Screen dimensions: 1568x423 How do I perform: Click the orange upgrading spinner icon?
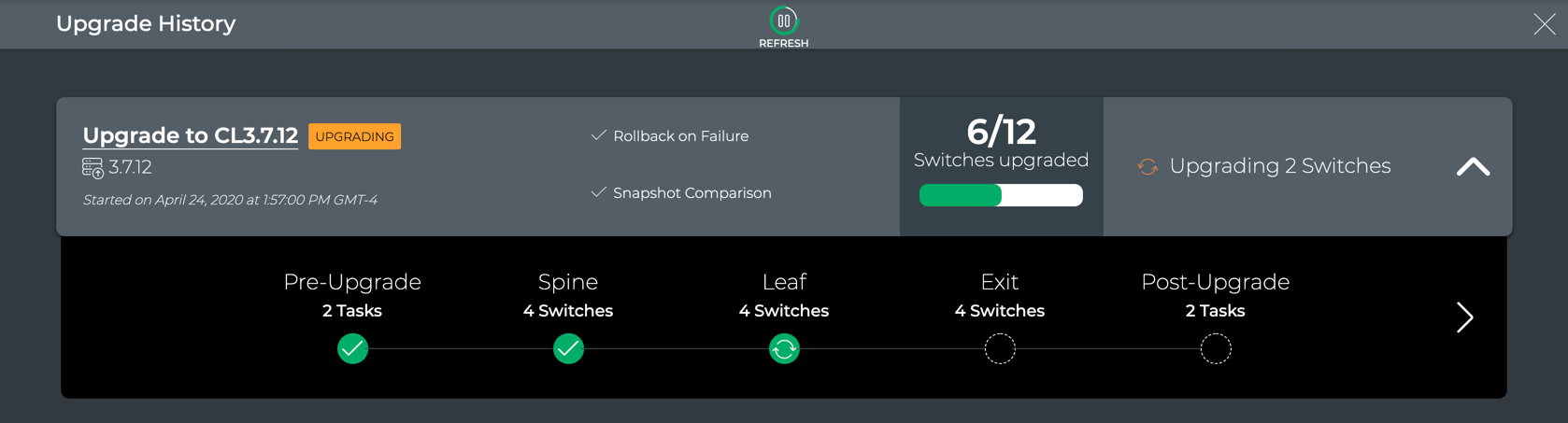click(1147, 166)
